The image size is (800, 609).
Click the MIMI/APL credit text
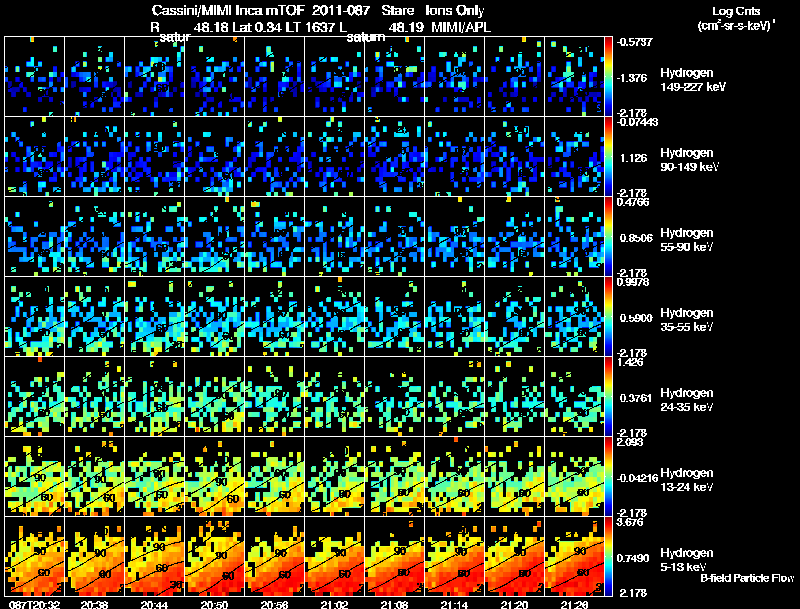click(x=461, y=27)
